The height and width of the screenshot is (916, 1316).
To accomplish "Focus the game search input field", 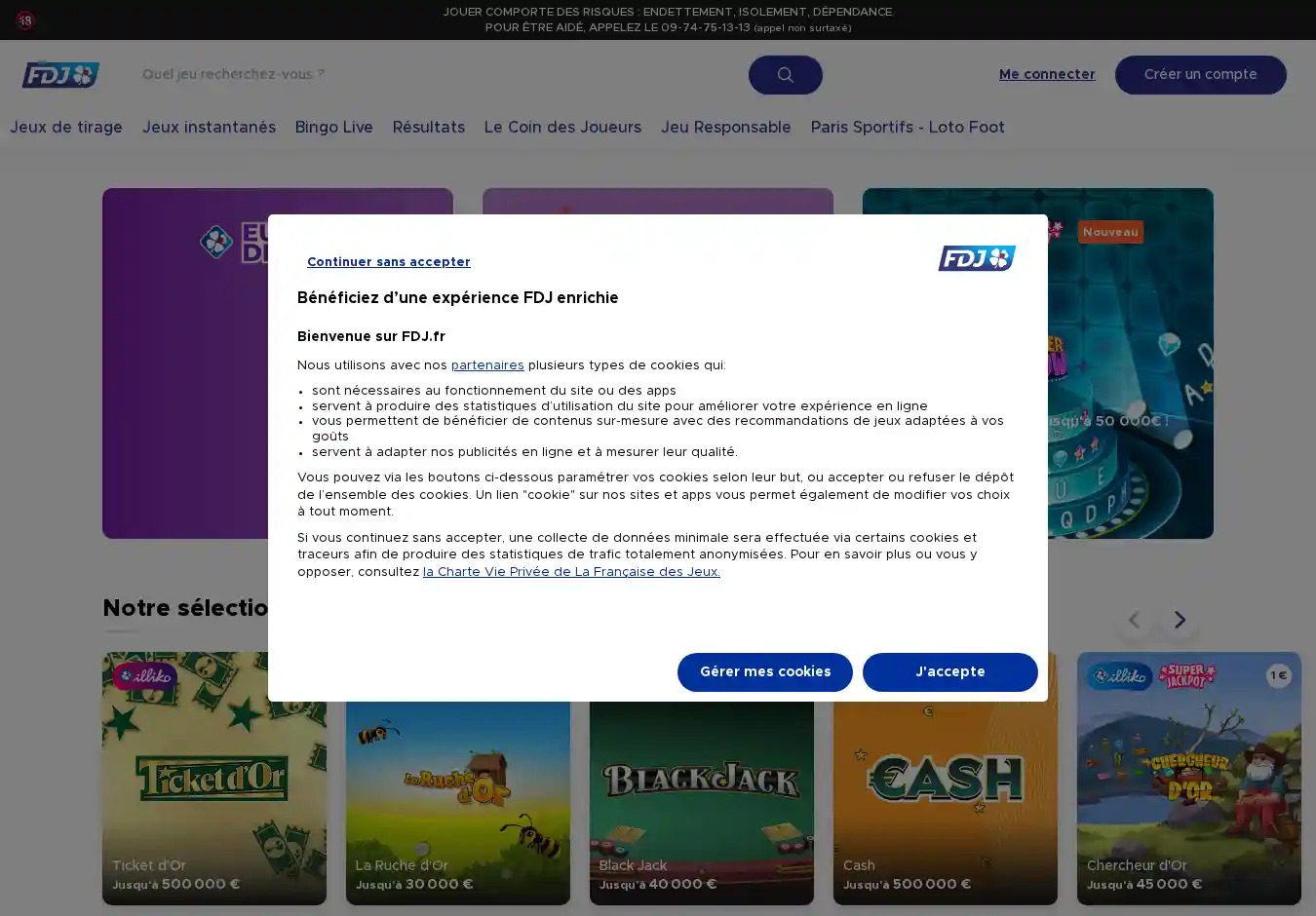I will point(439,75).
